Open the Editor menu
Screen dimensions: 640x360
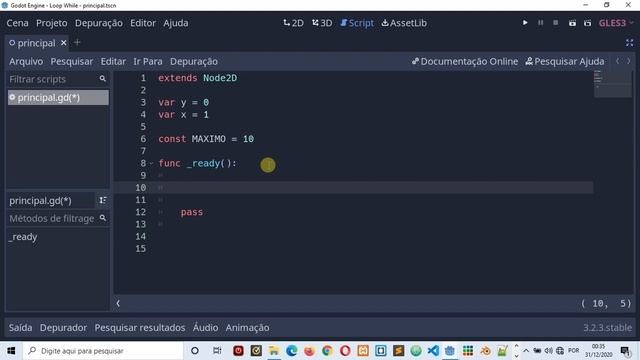point(143,23)
